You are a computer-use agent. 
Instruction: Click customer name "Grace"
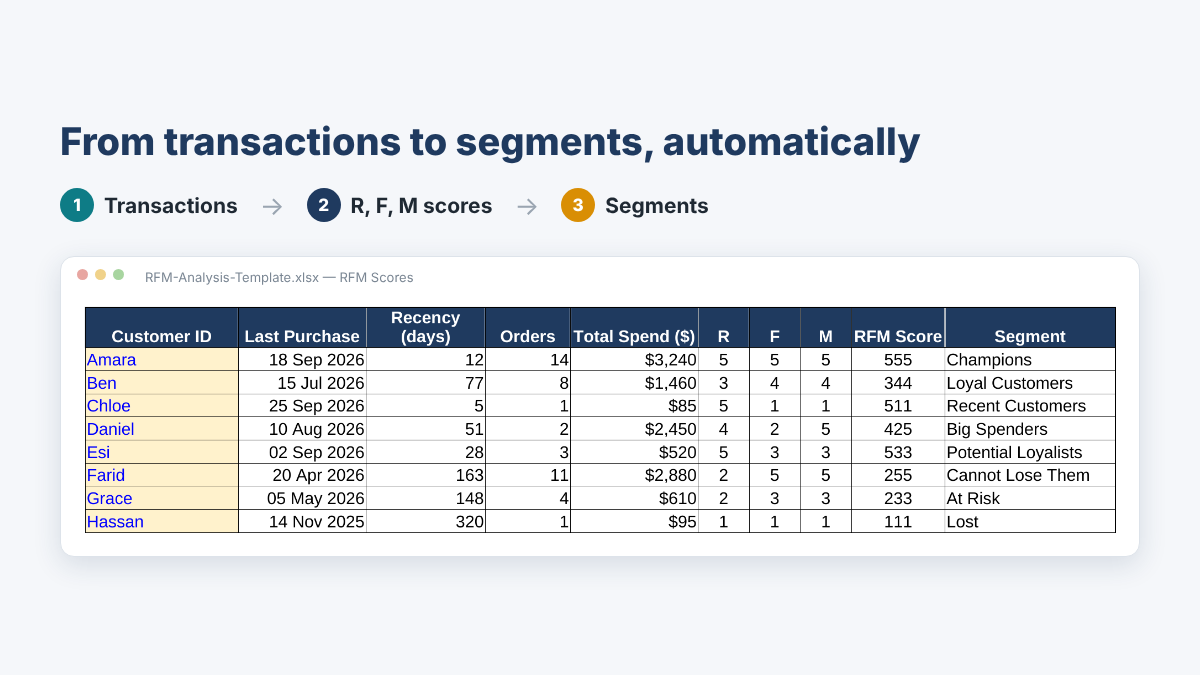coord(110,498)
